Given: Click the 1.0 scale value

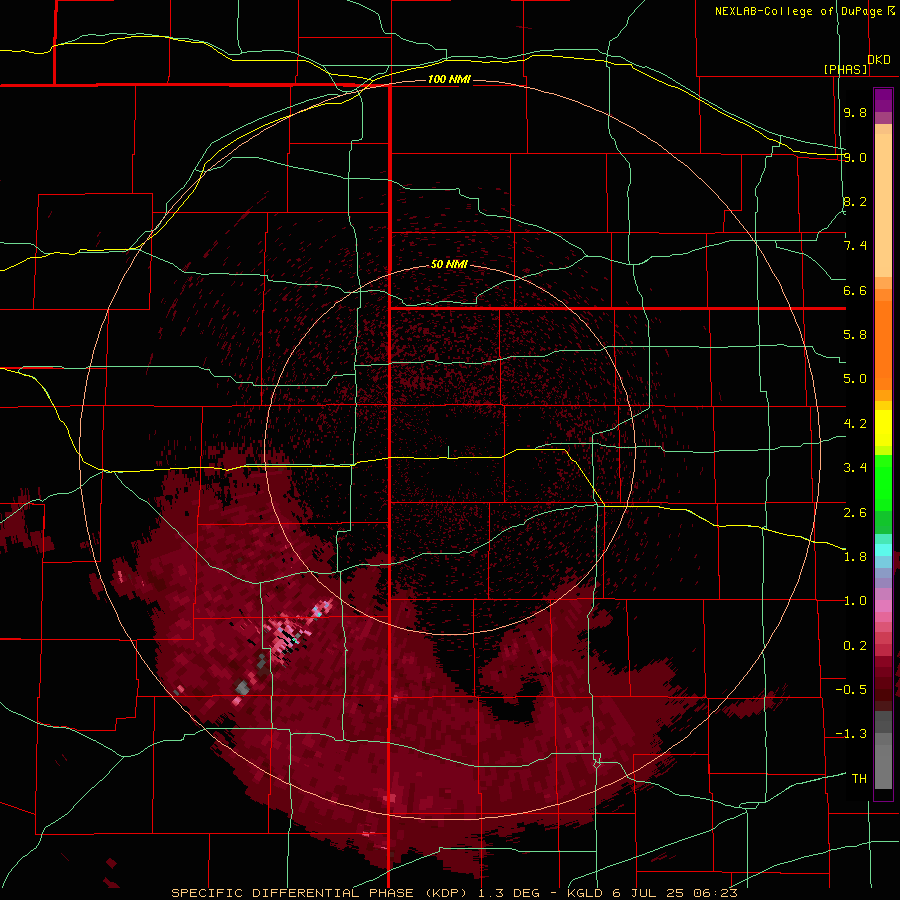Looking at the screenshot, I should [x=855, y=601].
